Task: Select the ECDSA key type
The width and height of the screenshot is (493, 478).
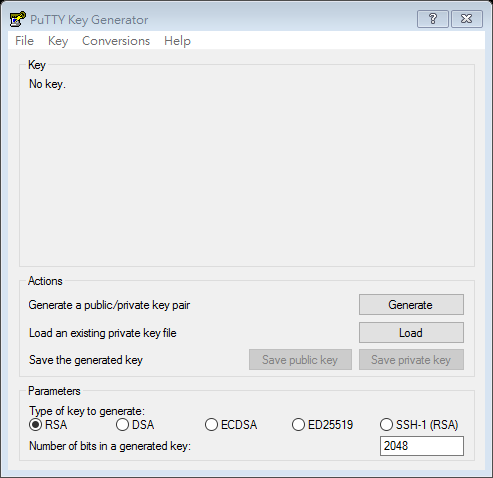Action: point(231,425)
